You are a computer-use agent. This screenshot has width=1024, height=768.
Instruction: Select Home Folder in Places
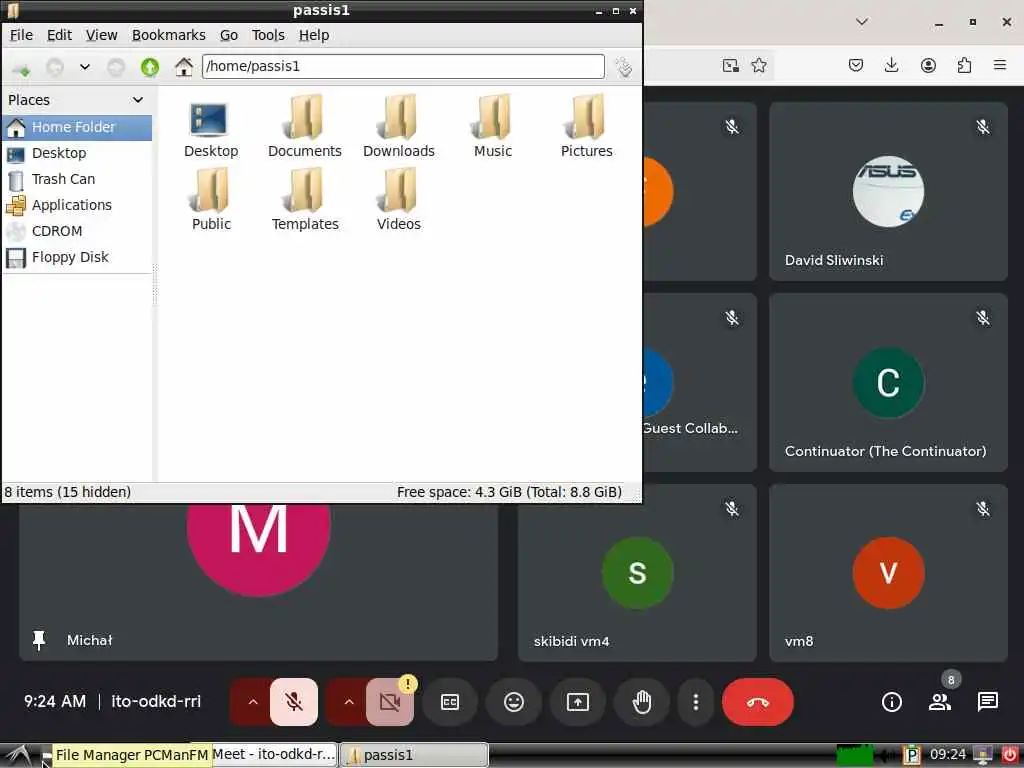click(77, 127)
